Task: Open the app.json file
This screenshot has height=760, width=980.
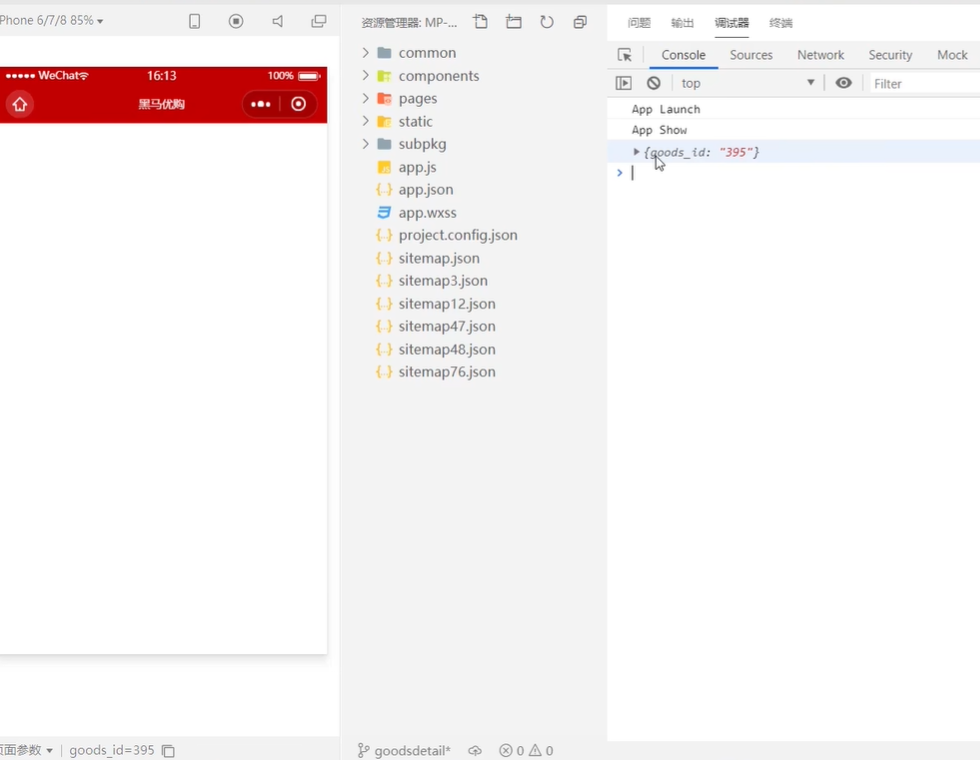Action: pyautogui.click(x=426, y=189)
